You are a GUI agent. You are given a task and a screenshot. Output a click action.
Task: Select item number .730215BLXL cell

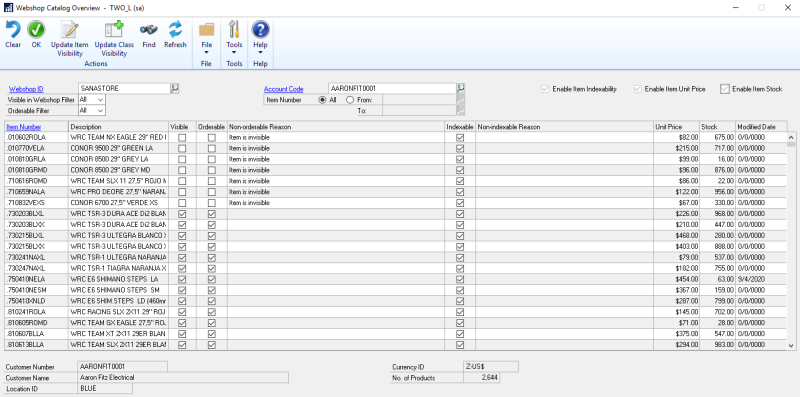[37, 236]
